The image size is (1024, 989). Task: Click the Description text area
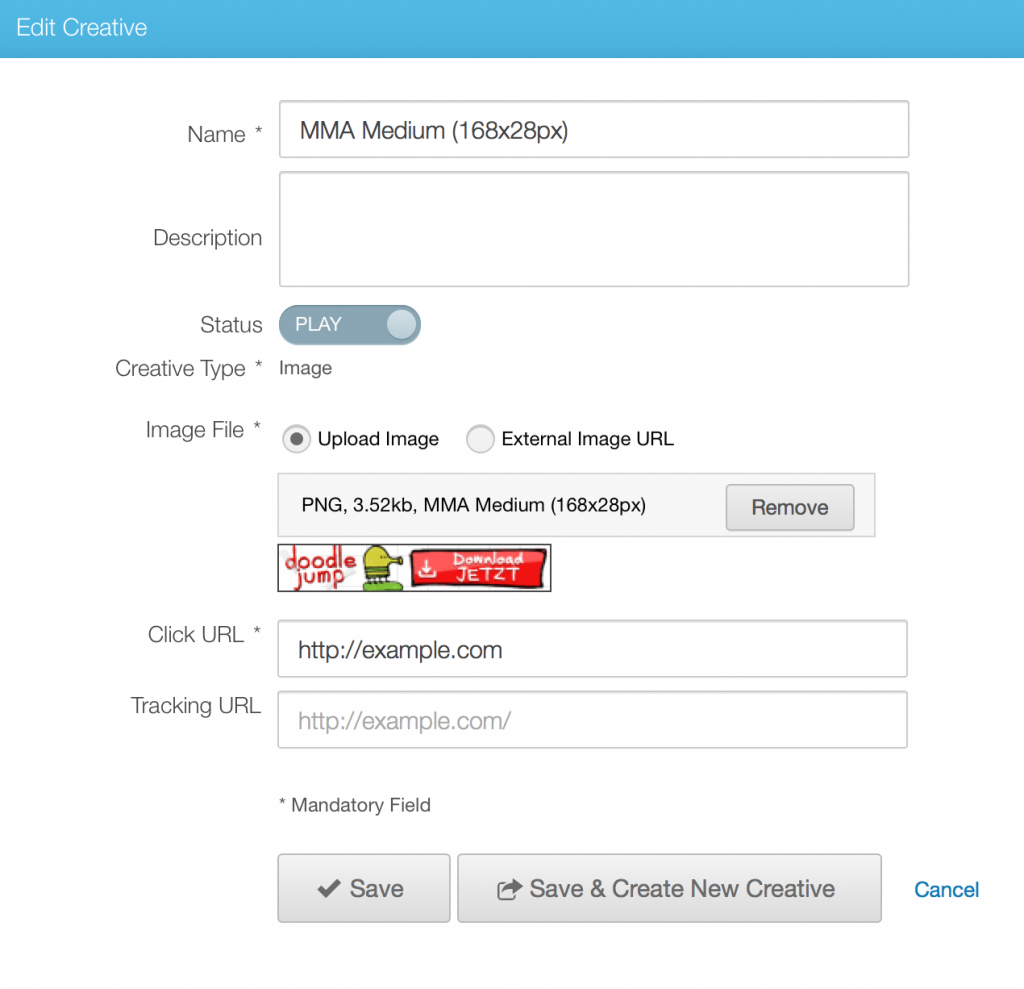point(594,229)
